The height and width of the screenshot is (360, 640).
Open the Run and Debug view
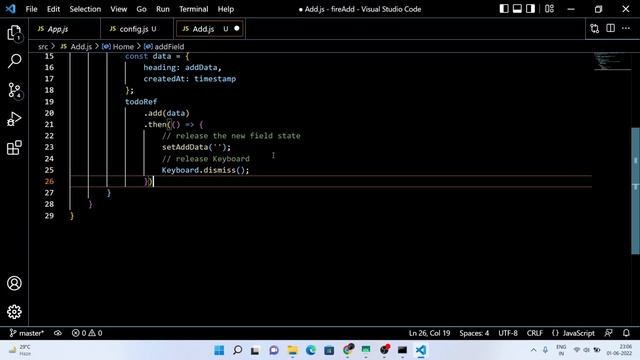point(14,119)
